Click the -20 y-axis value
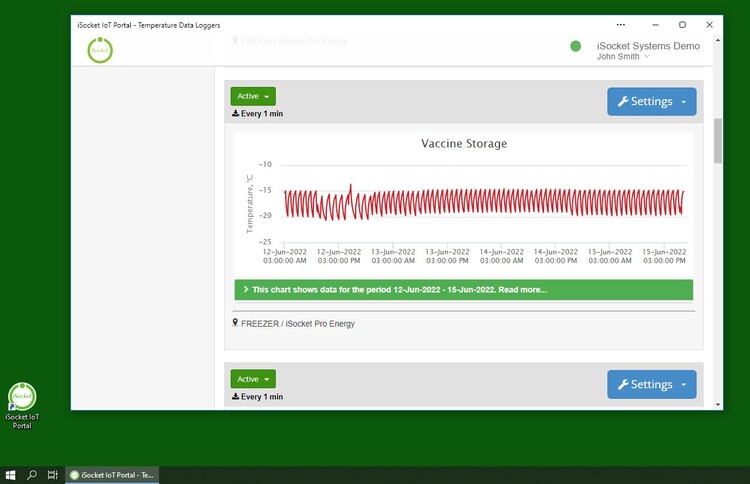Viewport: 750px width, 484px height. point(265,215)
